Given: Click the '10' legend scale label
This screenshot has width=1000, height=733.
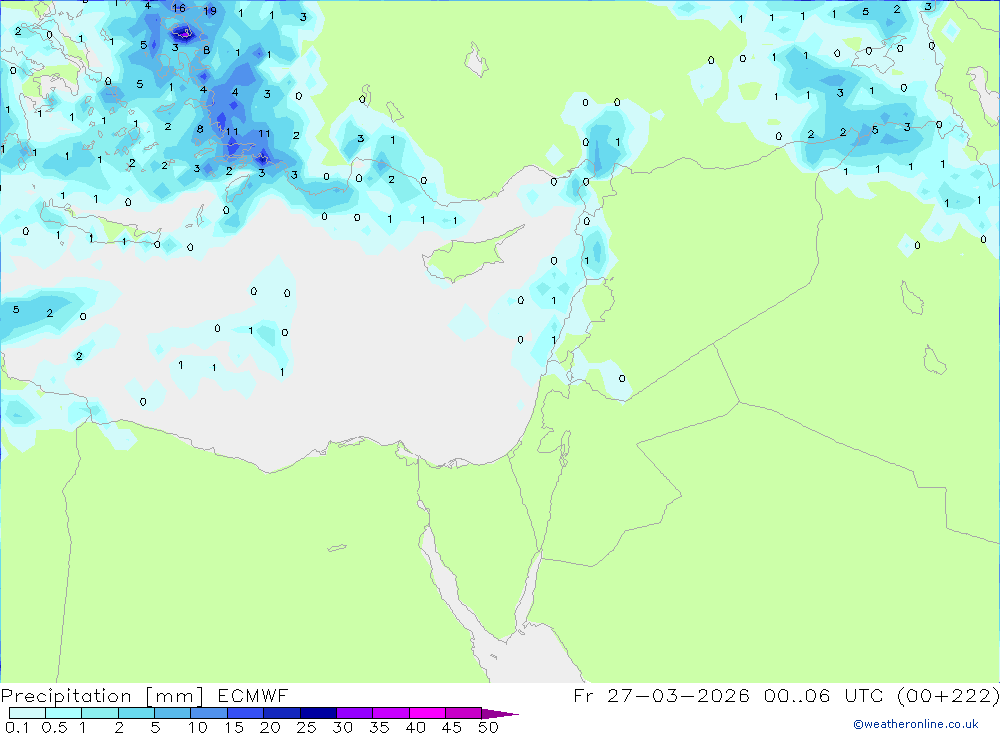Looking at the screenshot, I should [x=198, y=727].
